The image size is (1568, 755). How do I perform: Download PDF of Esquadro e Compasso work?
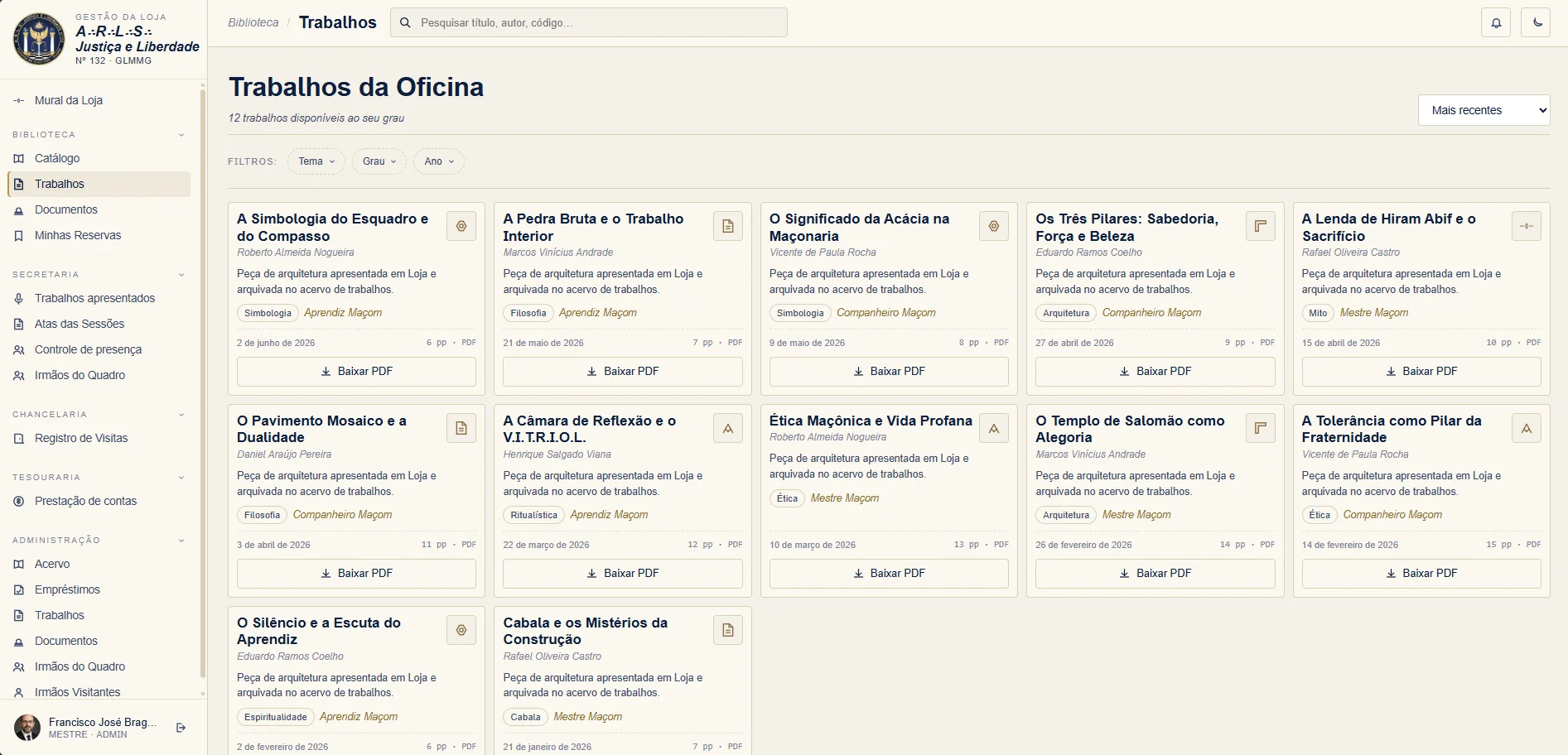click(x=356, y=372)
